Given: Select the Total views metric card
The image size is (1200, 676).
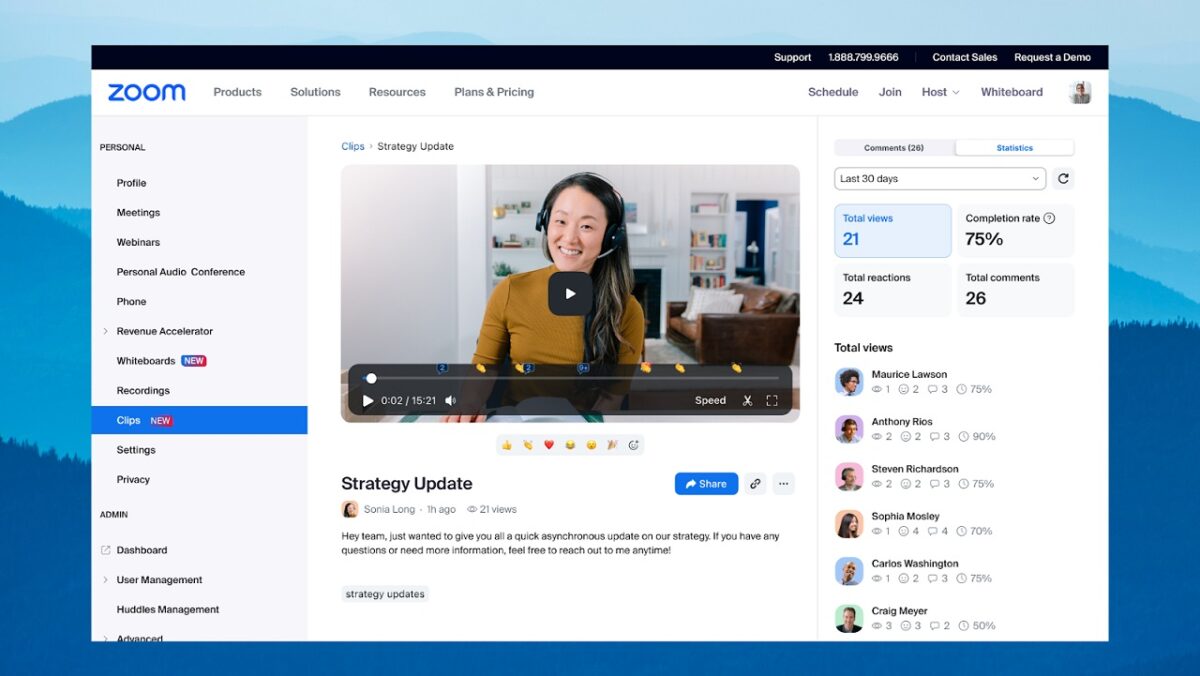Looking at the screenshot, I should [x=892, y=230].
